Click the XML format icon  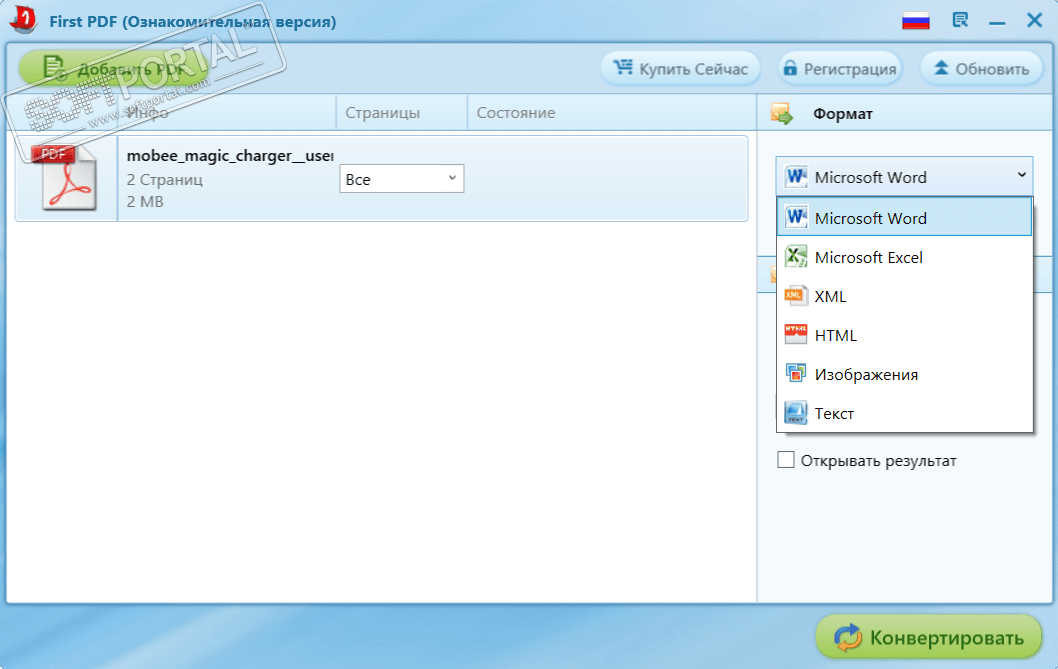[x=796, y=296]
